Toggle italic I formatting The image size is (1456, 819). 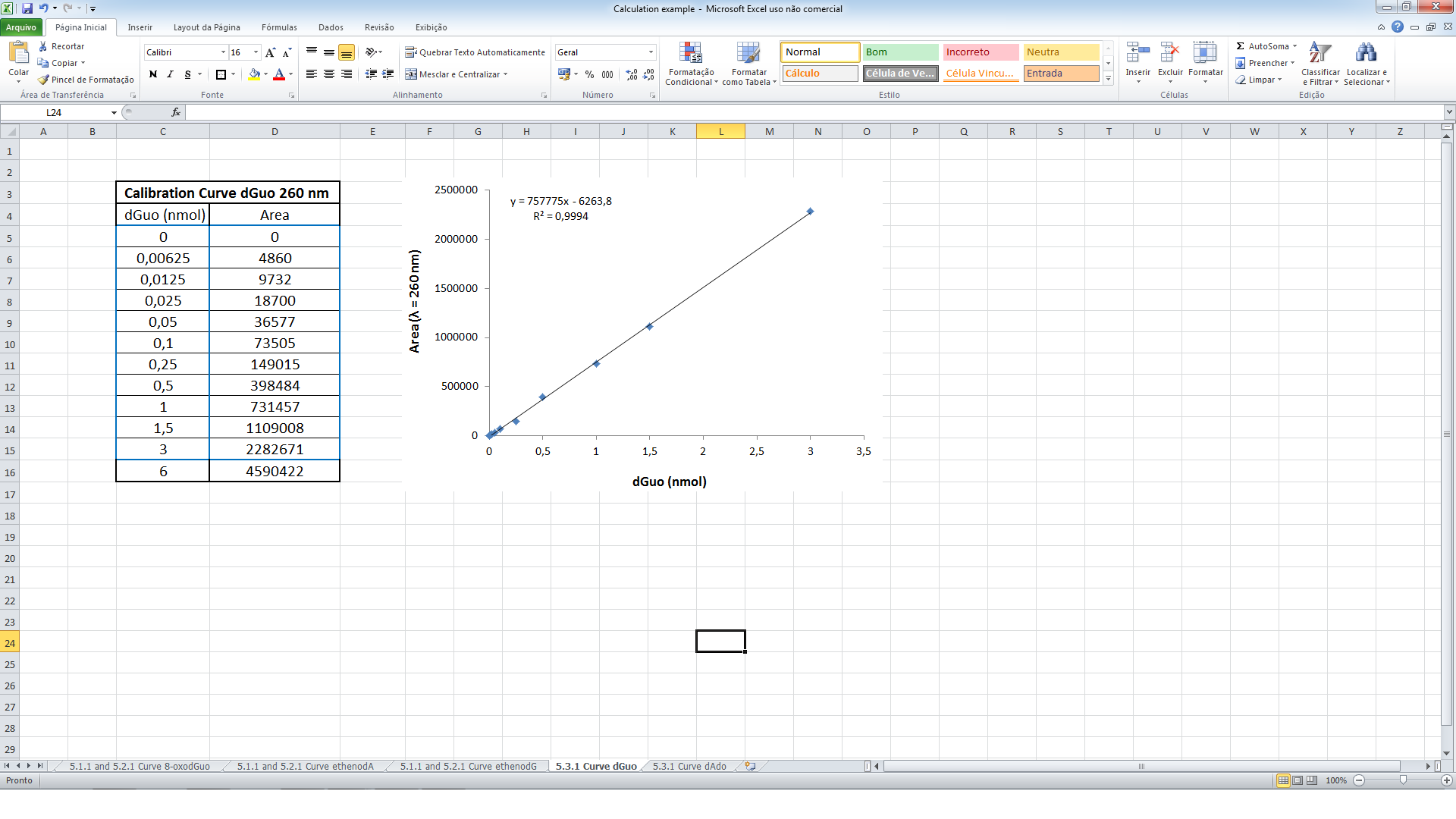pos(170,74)
